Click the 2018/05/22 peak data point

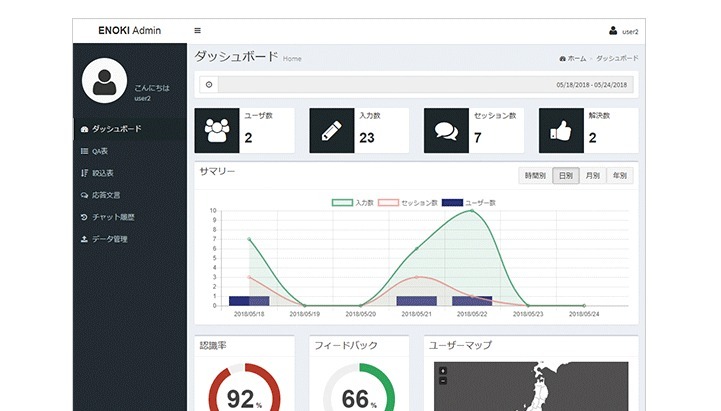pos(472,211)
